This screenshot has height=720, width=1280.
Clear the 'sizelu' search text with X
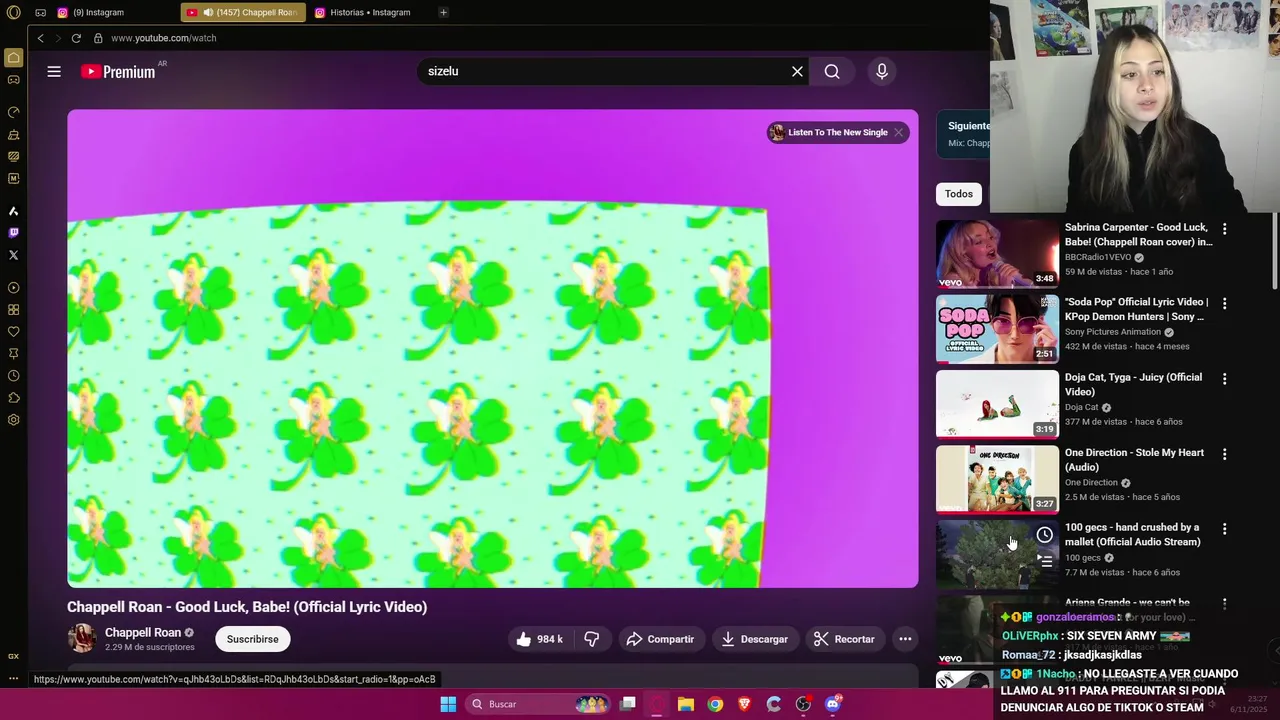pyautogui.click(x=797, y=71)
